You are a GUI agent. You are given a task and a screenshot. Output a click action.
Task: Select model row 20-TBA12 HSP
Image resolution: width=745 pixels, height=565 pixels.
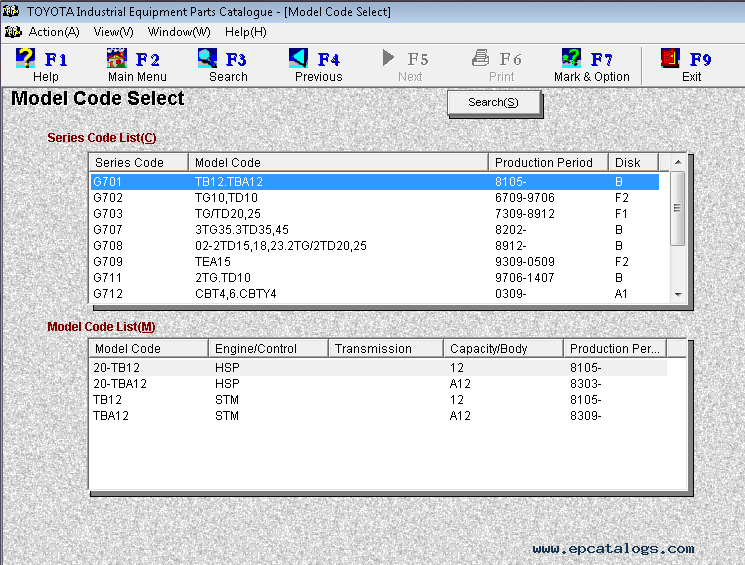click(379, 384)
